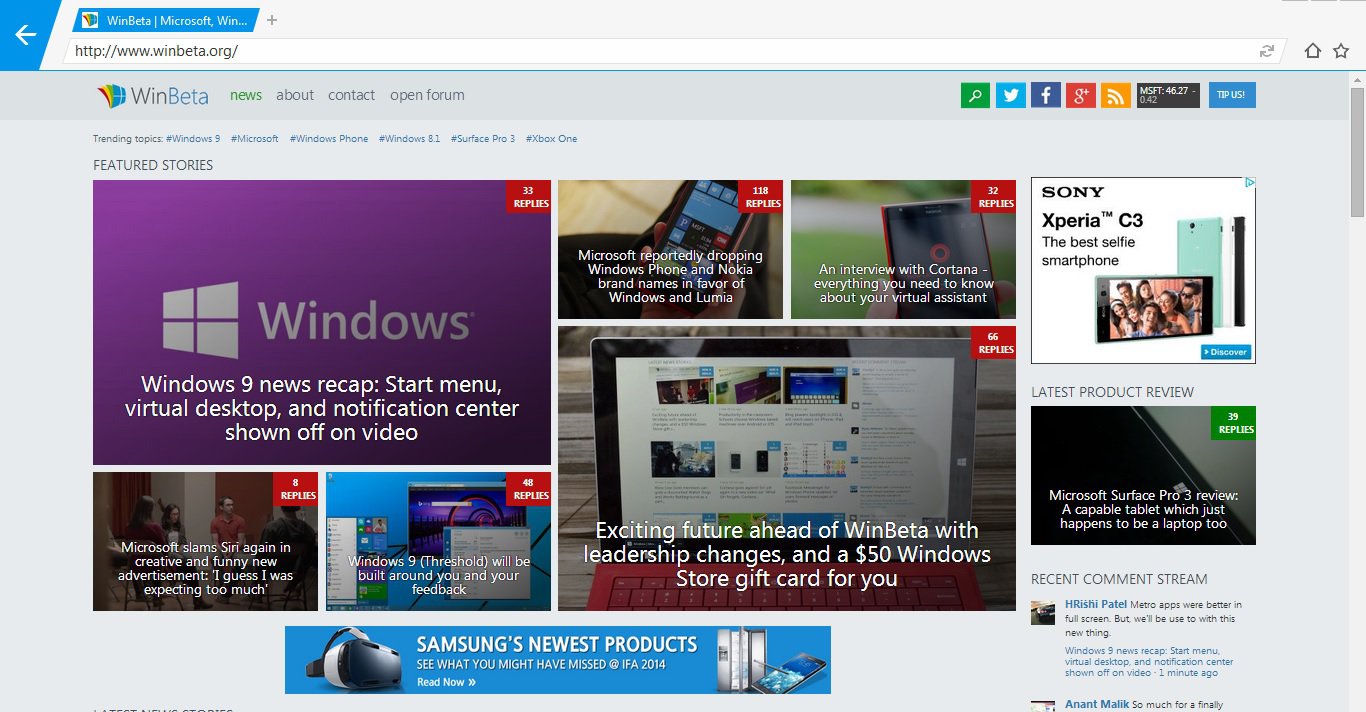Click the 118 REPLIES badge

[x=763, y=197]
